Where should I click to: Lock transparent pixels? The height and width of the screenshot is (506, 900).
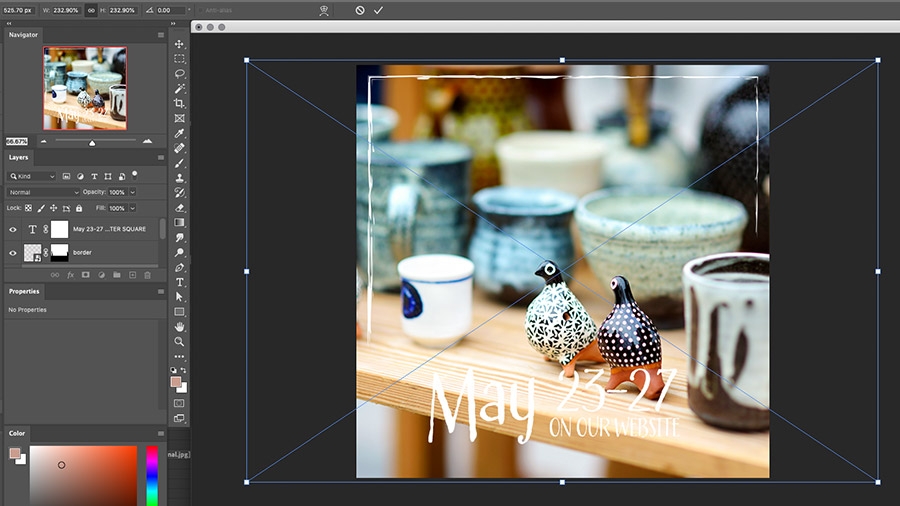pyautogui.click(x=28, y=208)
